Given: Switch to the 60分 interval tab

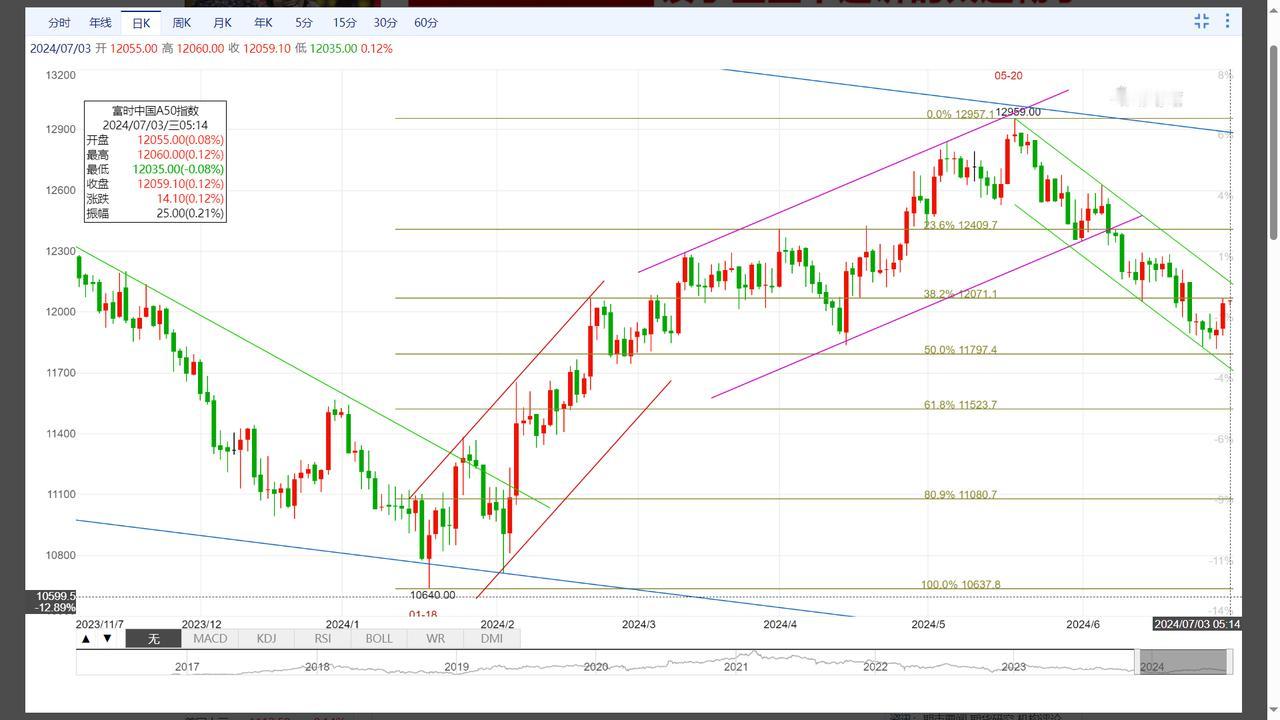Looking at the screenshot, I should (426, 22).
